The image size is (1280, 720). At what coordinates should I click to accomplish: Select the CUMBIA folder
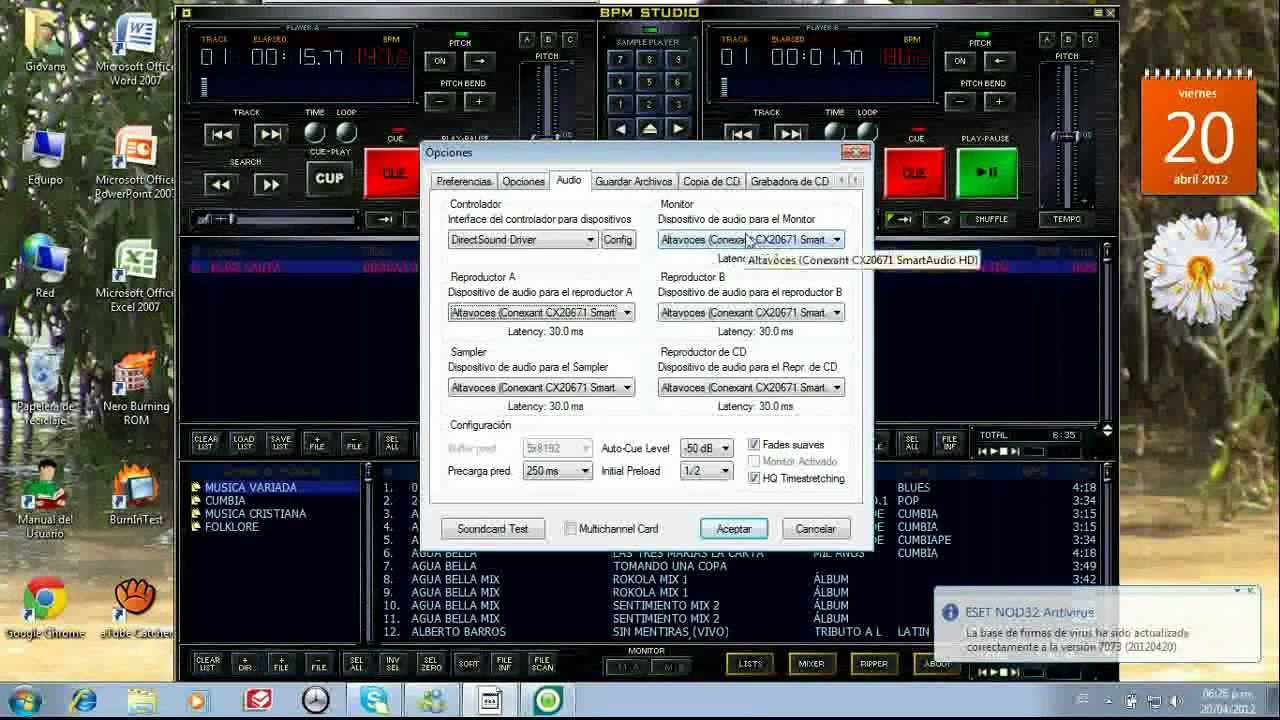[x=225, y=500]
